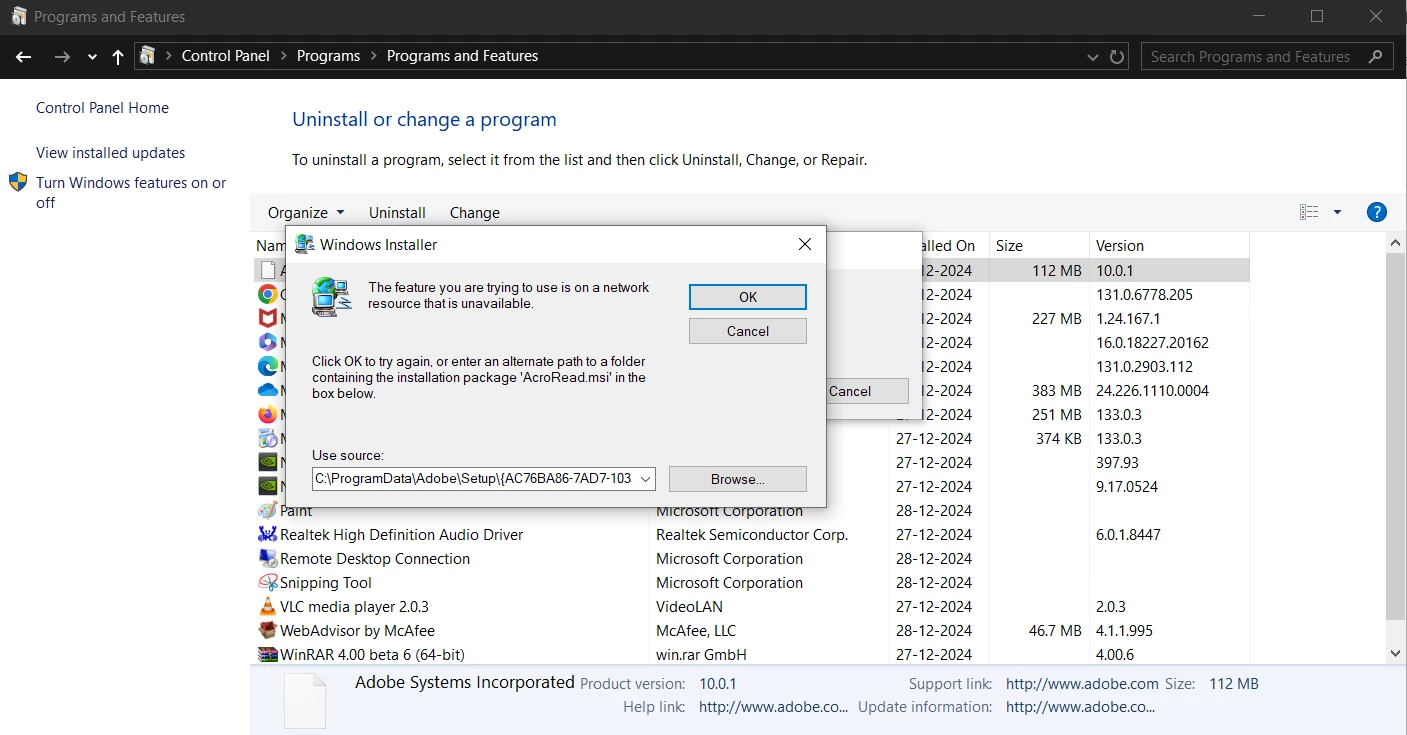Maximize the Programs and Features window
The image size is (1407, 735).
[x=1316, y=16]
